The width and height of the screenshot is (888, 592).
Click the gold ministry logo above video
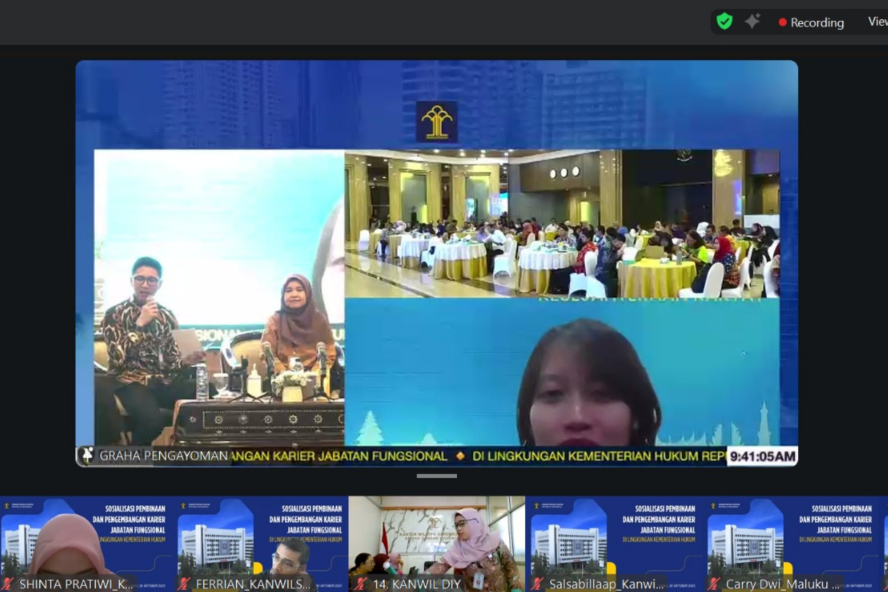point(437,122)
